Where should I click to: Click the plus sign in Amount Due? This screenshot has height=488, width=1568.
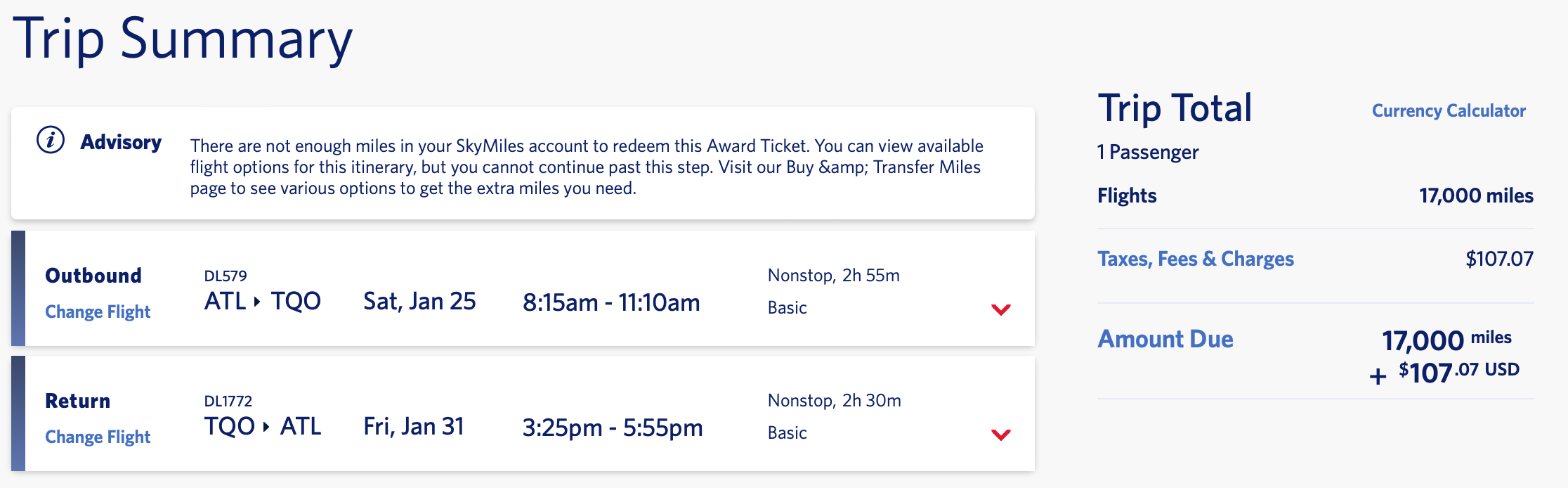pyautogui.click(x=1378, y=375)
